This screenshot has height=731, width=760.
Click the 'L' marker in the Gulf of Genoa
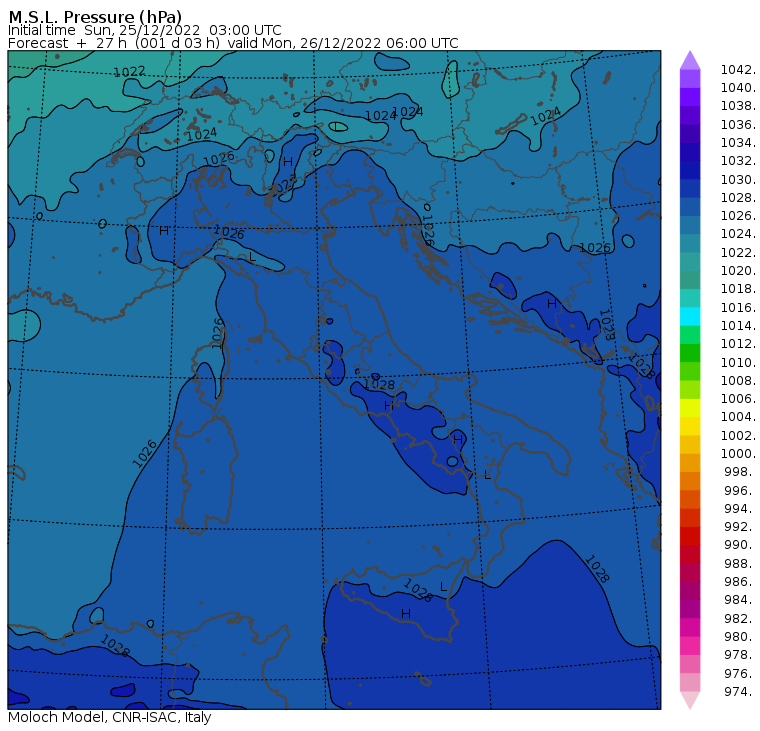point(252,256)
